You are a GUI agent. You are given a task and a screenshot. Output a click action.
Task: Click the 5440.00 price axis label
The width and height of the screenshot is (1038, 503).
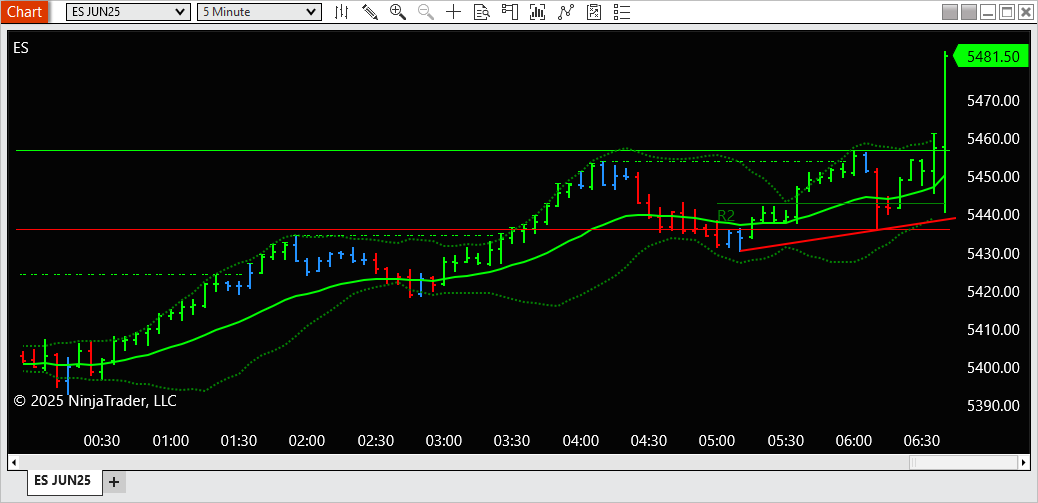(992, 215)
